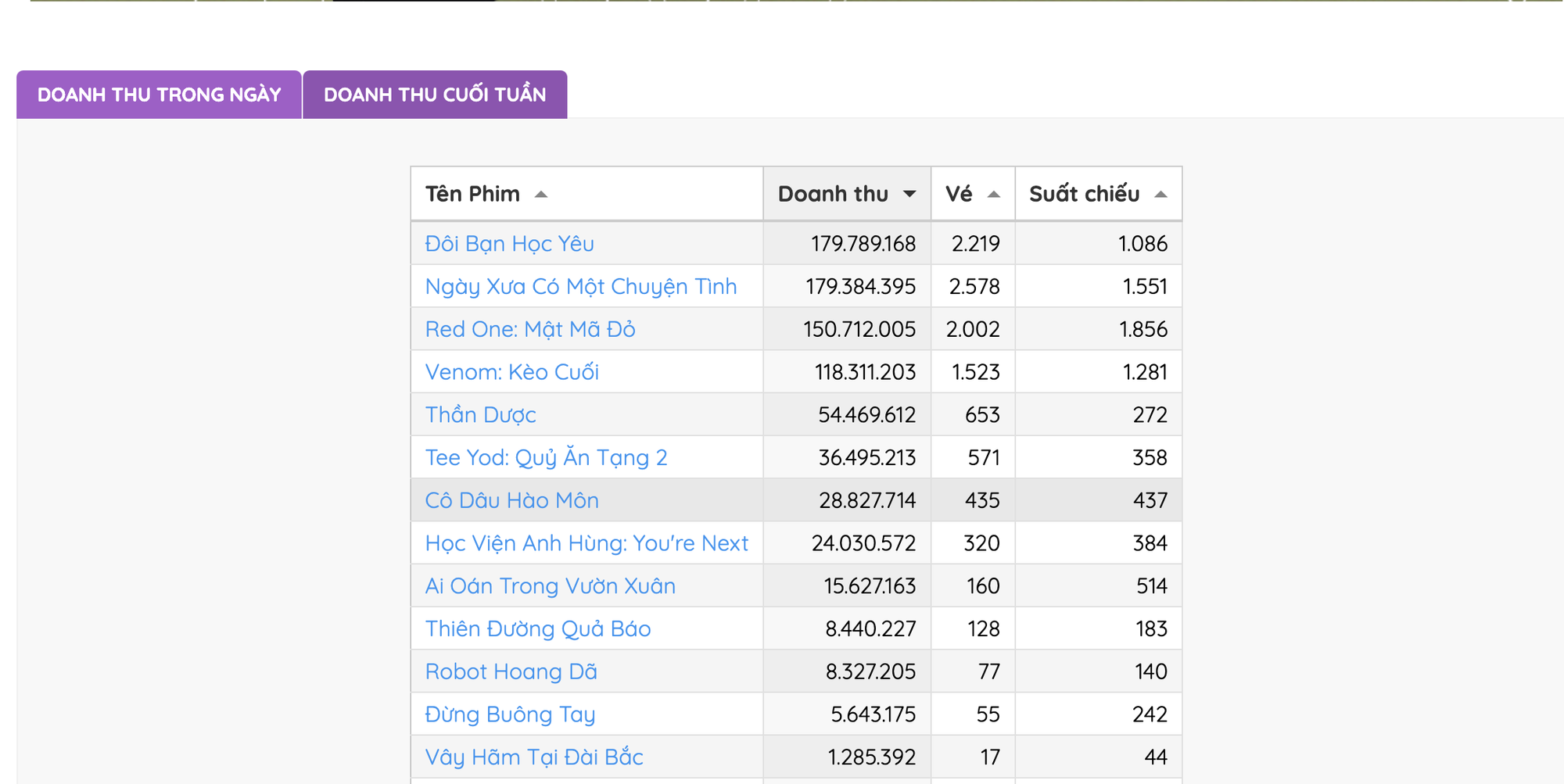Viewport: 1564px width, 784px height.
Task: Click showtimes value 358
Action: pyautogui.click(x=1150, y=457)
